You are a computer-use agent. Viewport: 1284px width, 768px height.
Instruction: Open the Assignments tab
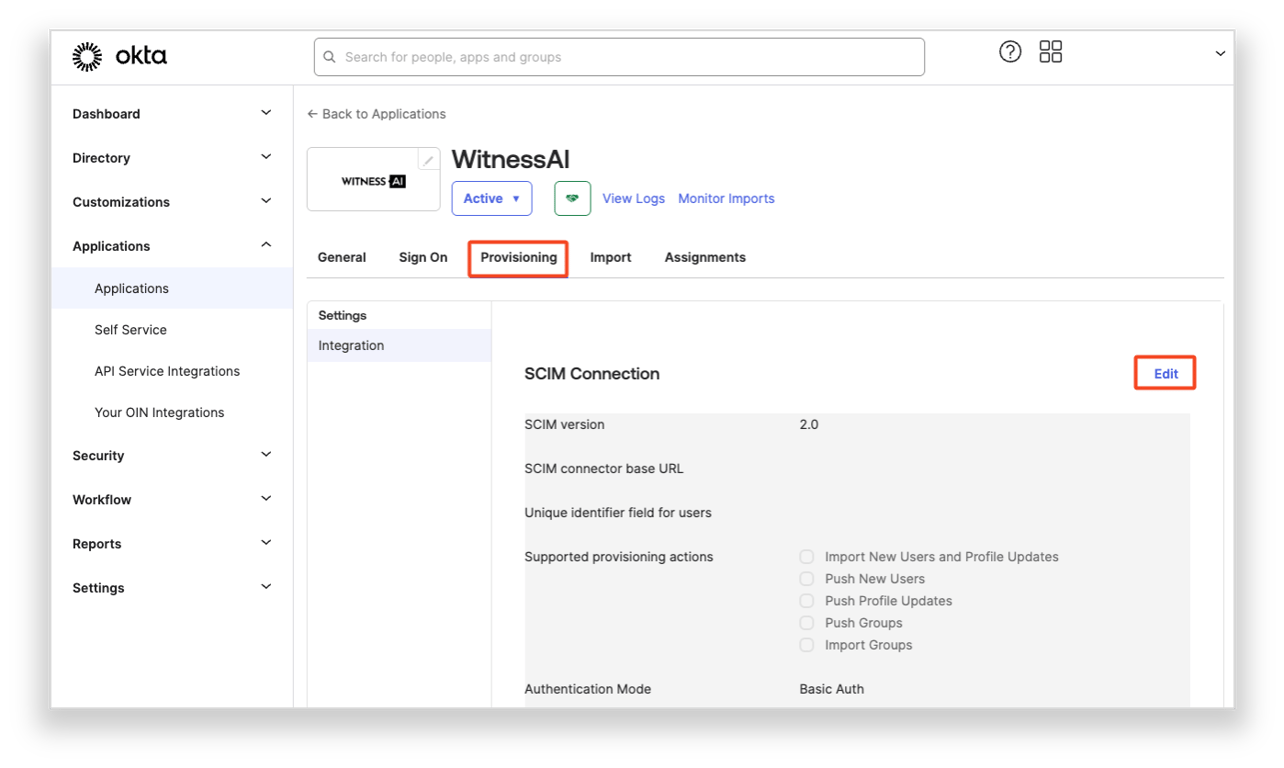[x=705, y=257]
